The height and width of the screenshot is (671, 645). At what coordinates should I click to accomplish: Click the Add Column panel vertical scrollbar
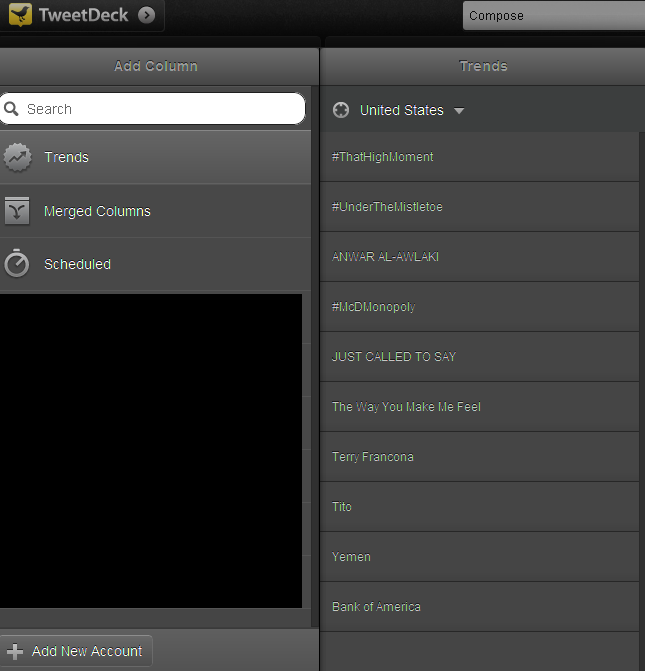click(315, 356)
